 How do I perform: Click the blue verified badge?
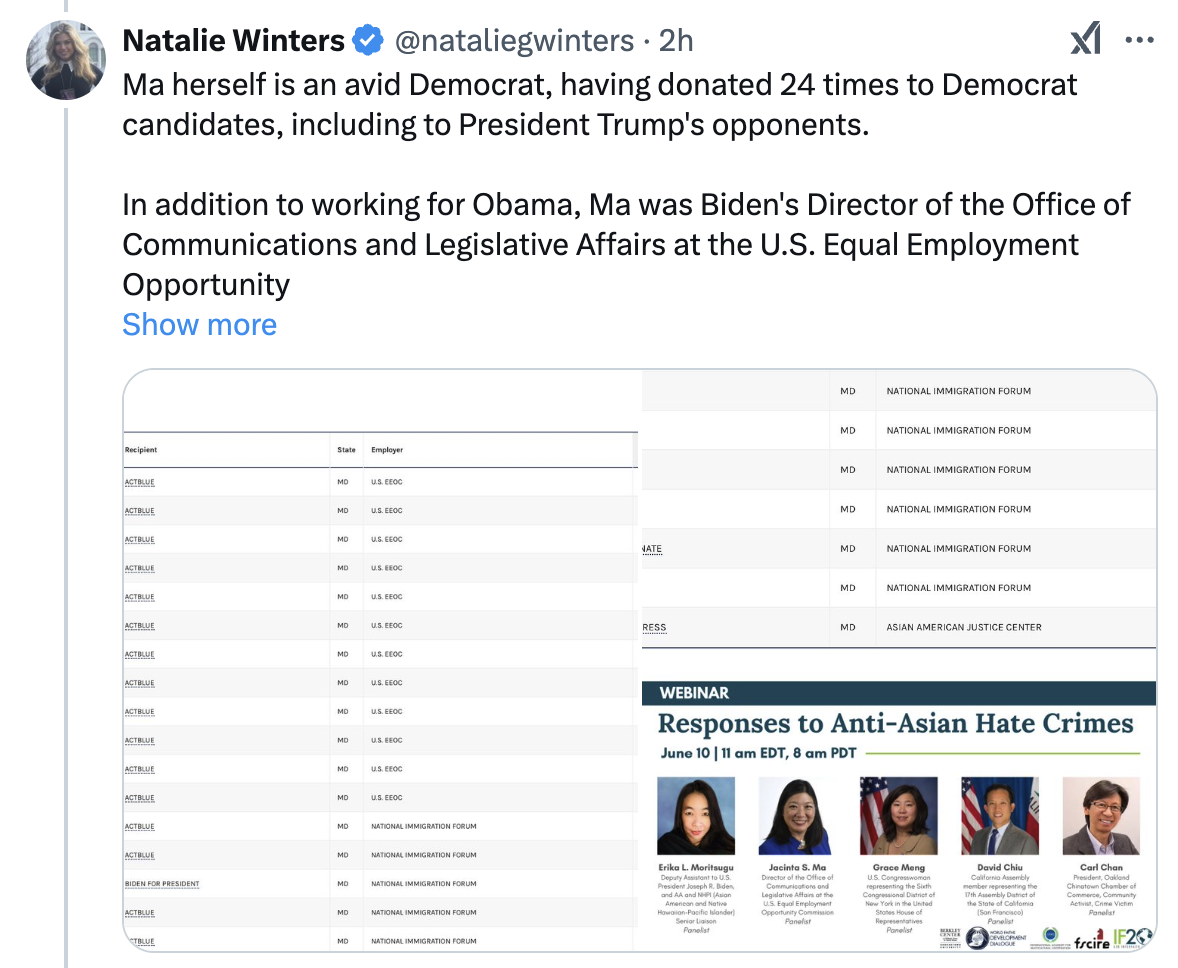point(369,41)
